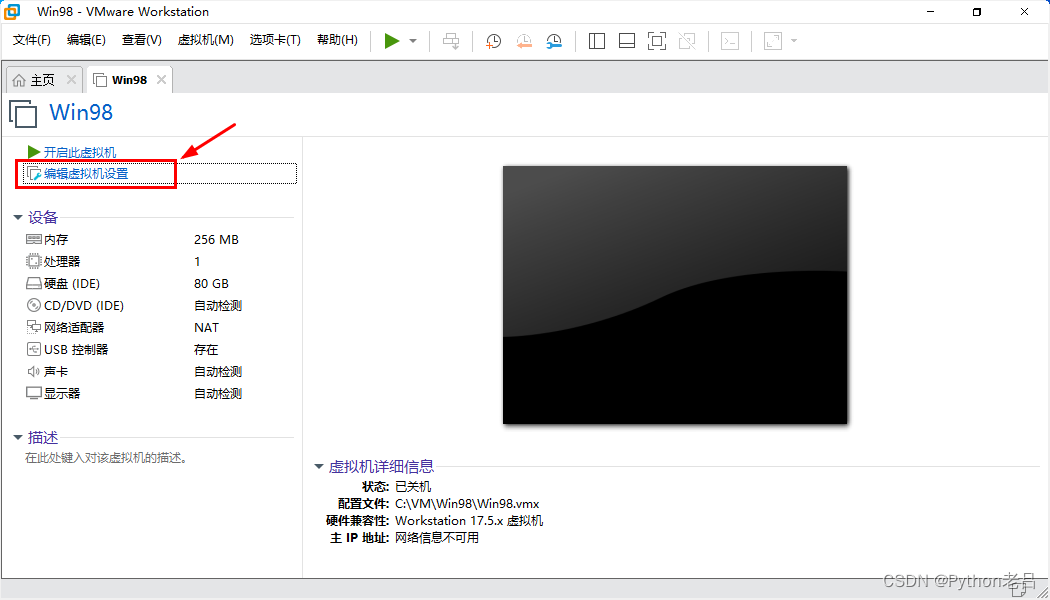Open the 选项卡(T) menu
This screenshot has width=1050, height=600.
pos(275,40)
